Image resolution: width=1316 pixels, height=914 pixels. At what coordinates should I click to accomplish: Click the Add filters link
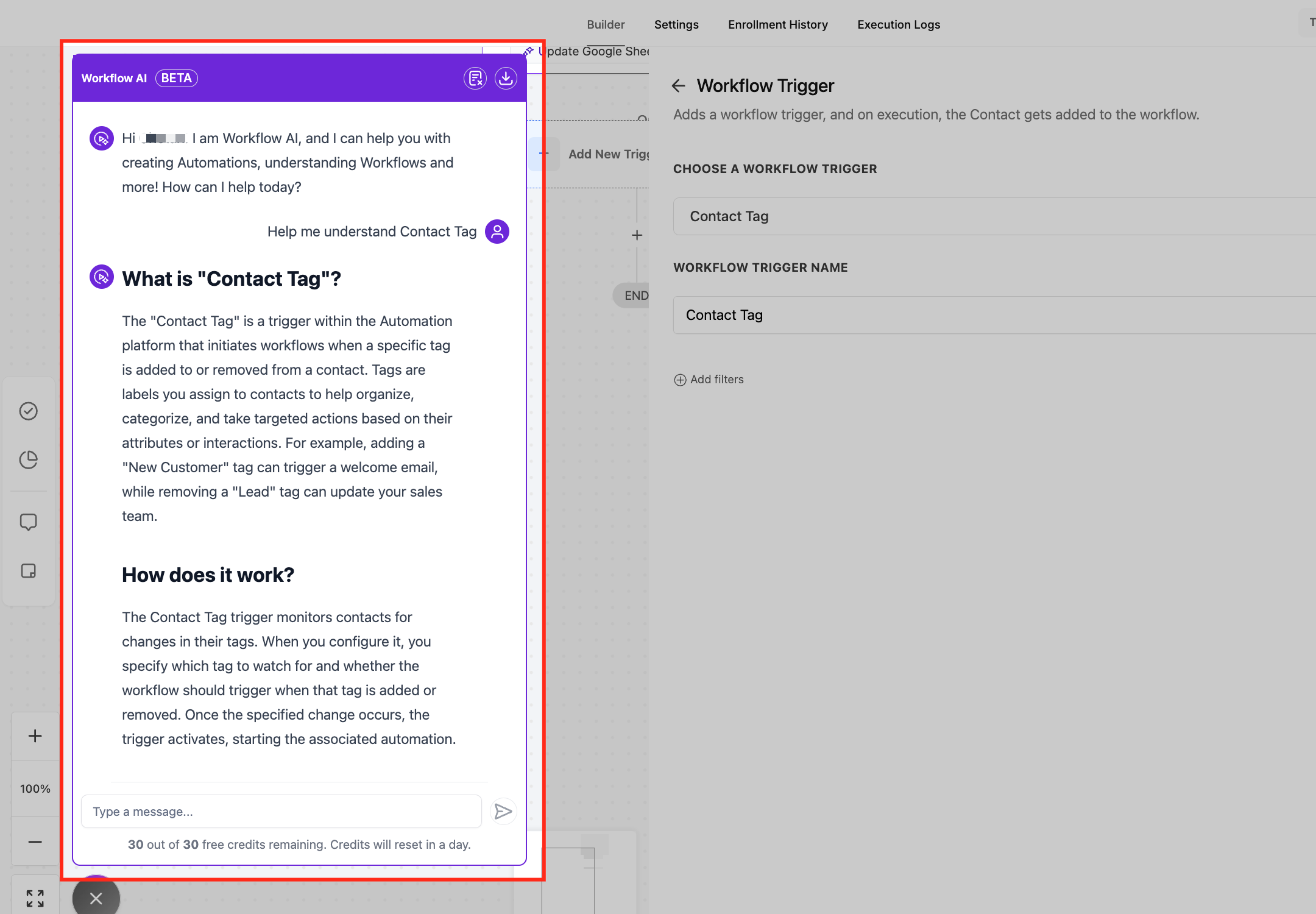(x=709, y=380)
